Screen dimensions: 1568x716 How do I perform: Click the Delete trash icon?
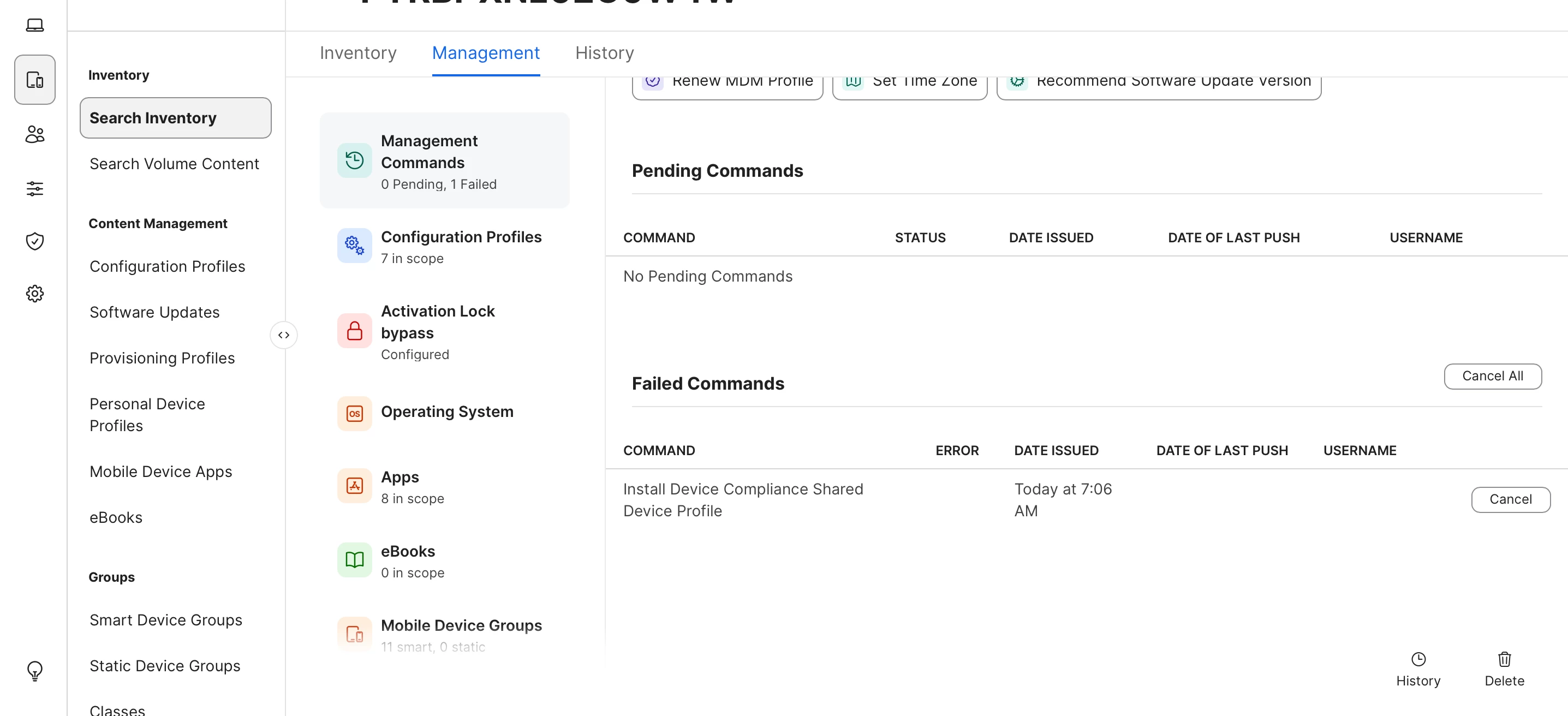(1504, 660)
